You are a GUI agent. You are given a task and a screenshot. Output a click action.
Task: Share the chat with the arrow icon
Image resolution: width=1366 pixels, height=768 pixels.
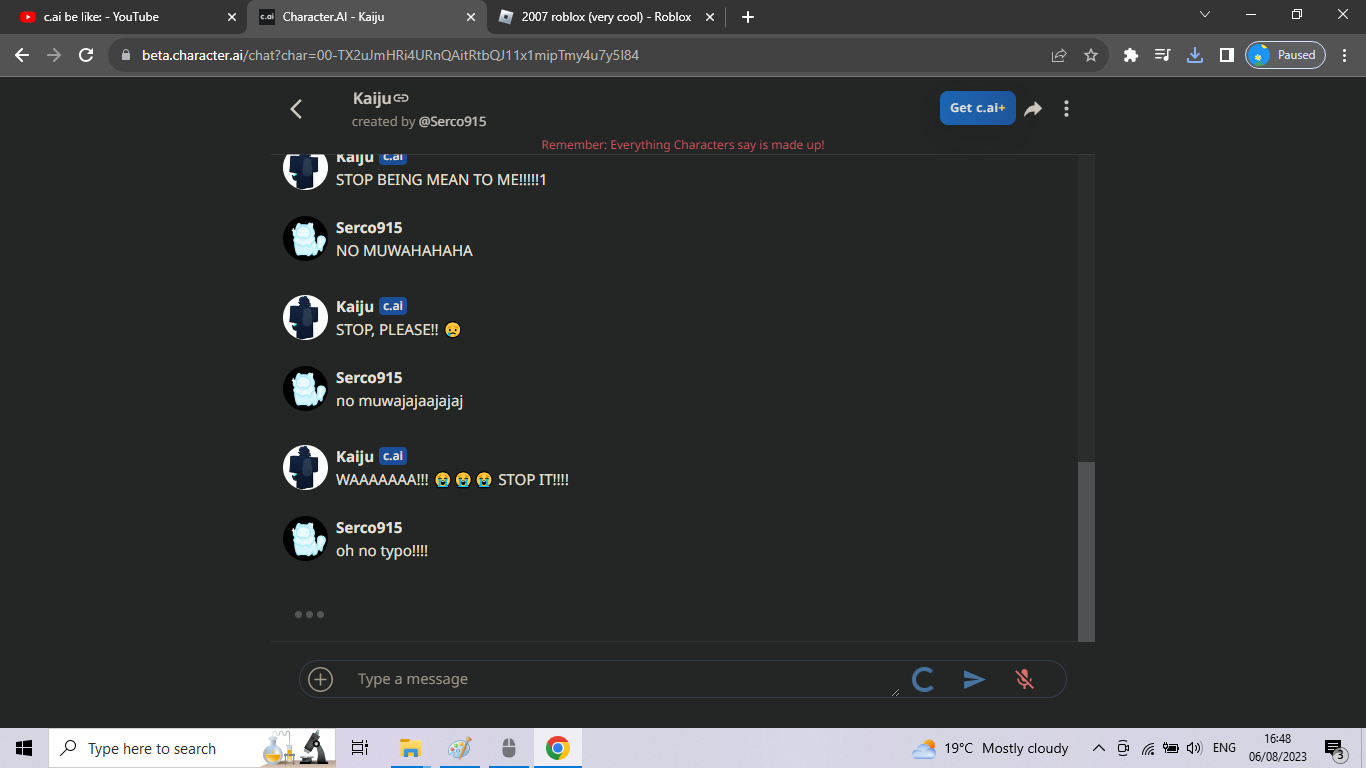tap(1033, 108)
